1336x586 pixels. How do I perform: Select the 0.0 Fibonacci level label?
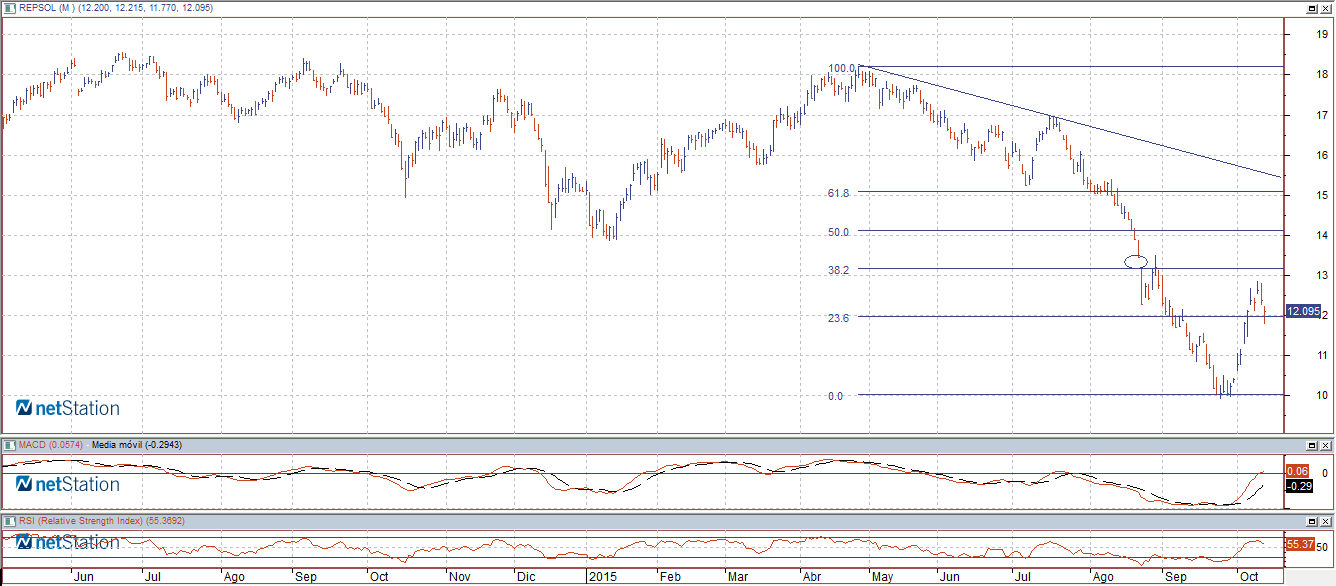[835, 396]
